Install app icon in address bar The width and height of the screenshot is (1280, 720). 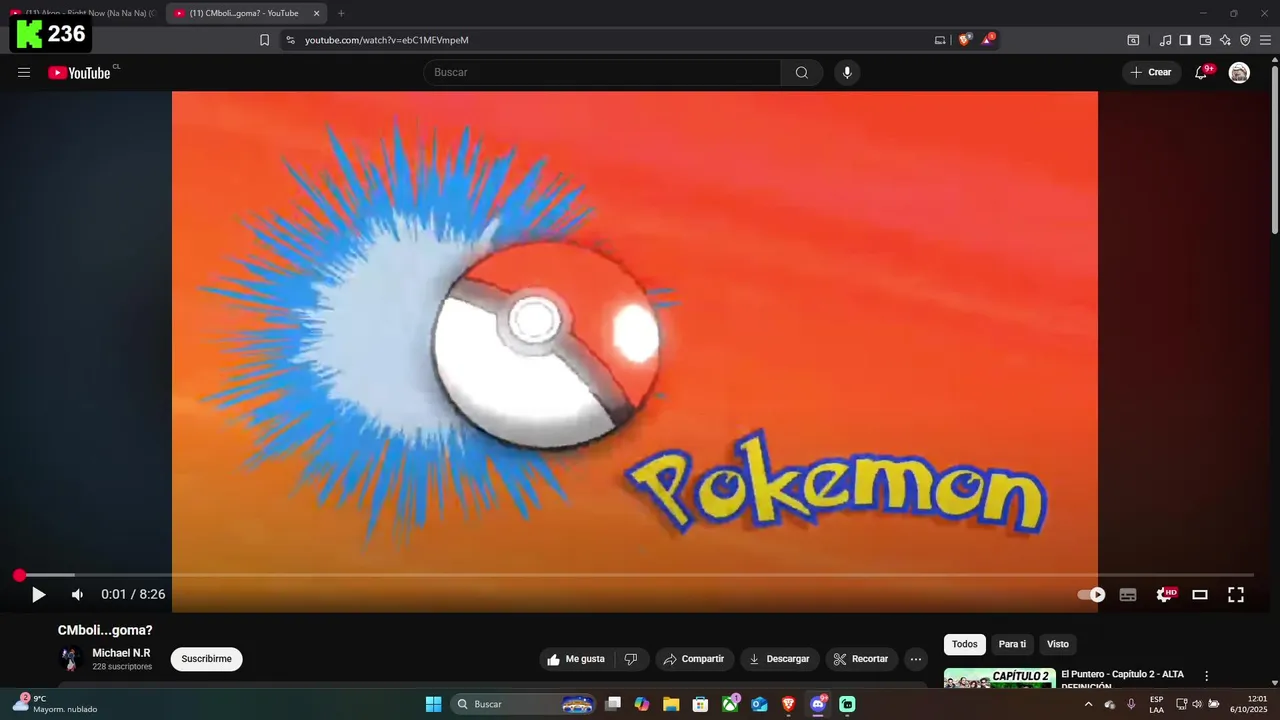tap(940, 40)
